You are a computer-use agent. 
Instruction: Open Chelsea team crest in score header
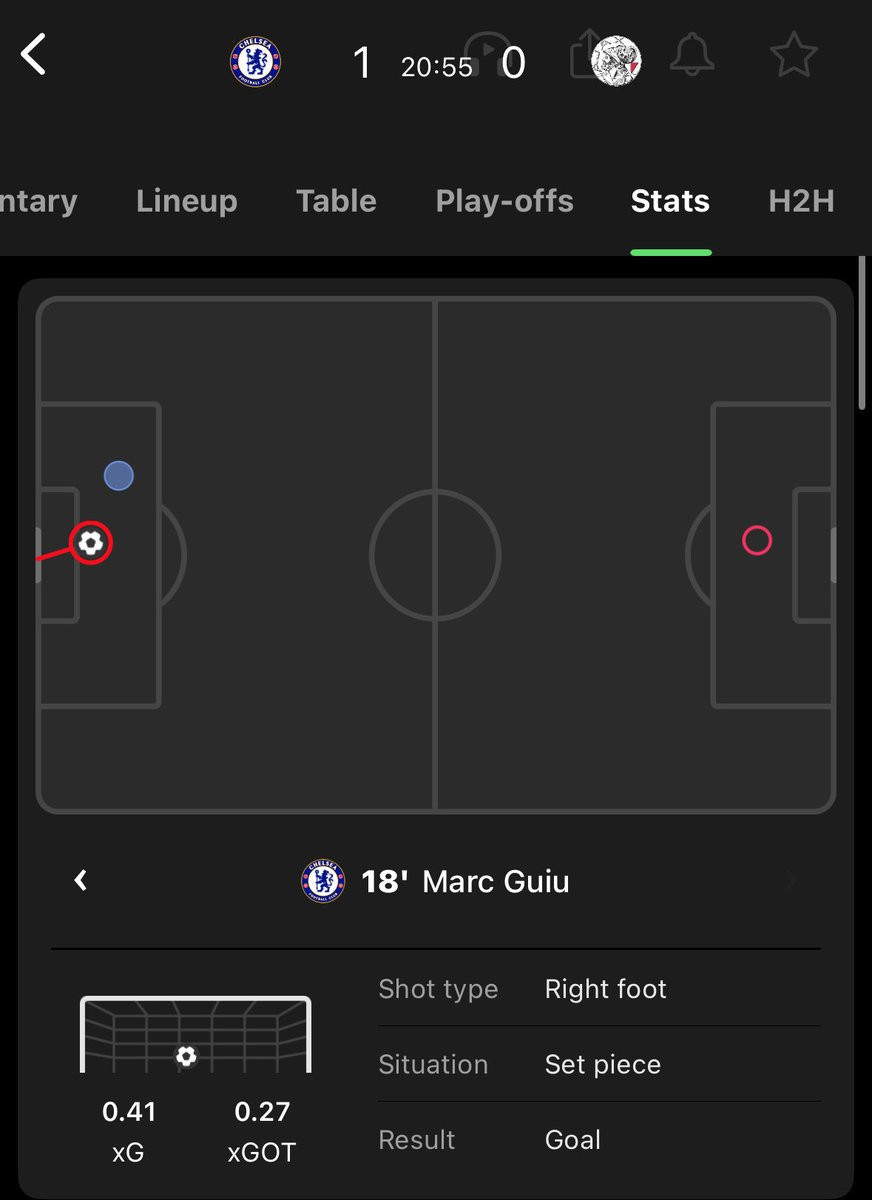[255, 61]
